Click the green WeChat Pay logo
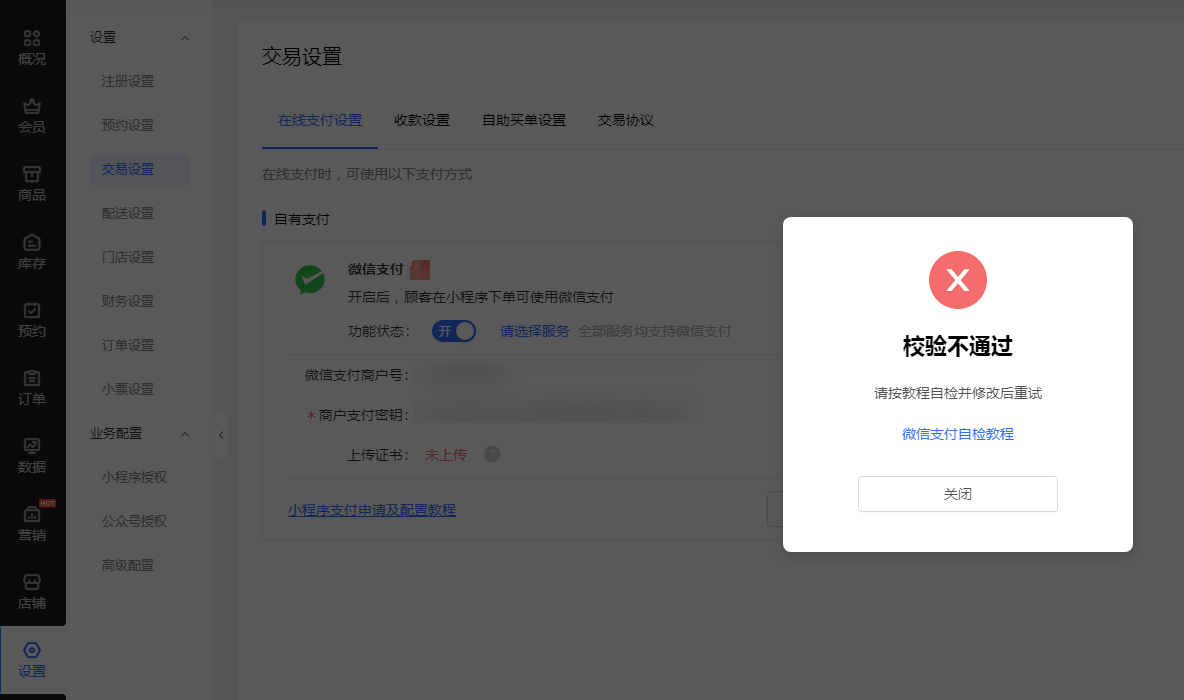This screenshot has width=1184, height=700. 310,279
